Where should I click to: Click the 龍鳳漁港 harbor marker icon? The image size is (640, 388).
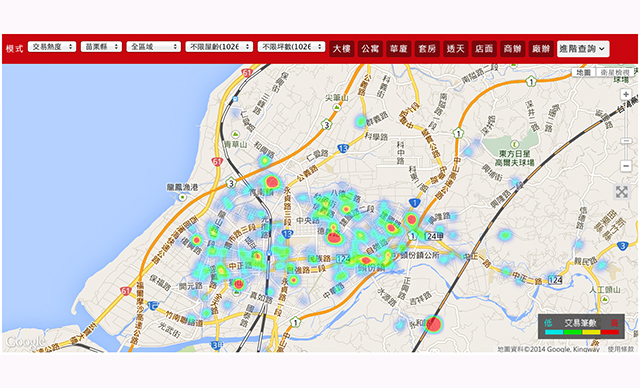pos(182,197)
